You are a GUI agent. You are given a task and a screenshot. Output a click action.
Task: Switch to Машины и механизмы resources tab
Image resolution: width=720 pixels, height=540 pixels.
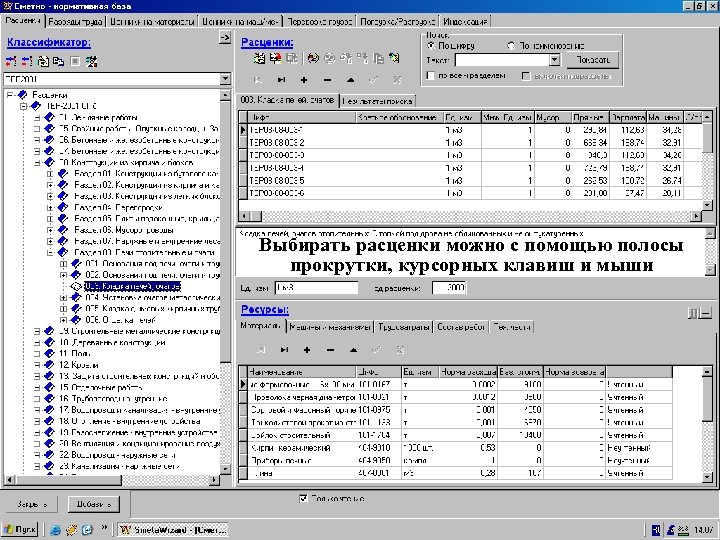pos(330,327)
